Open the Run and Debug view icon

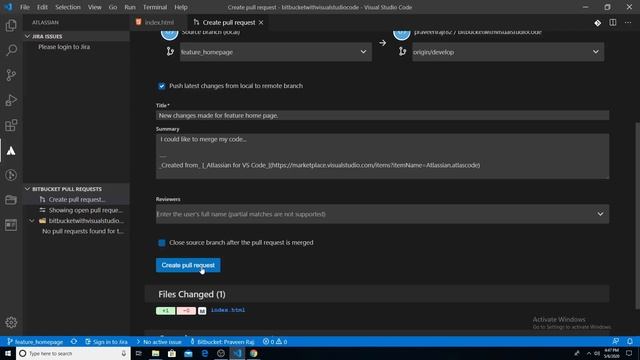tap(11, 100)
